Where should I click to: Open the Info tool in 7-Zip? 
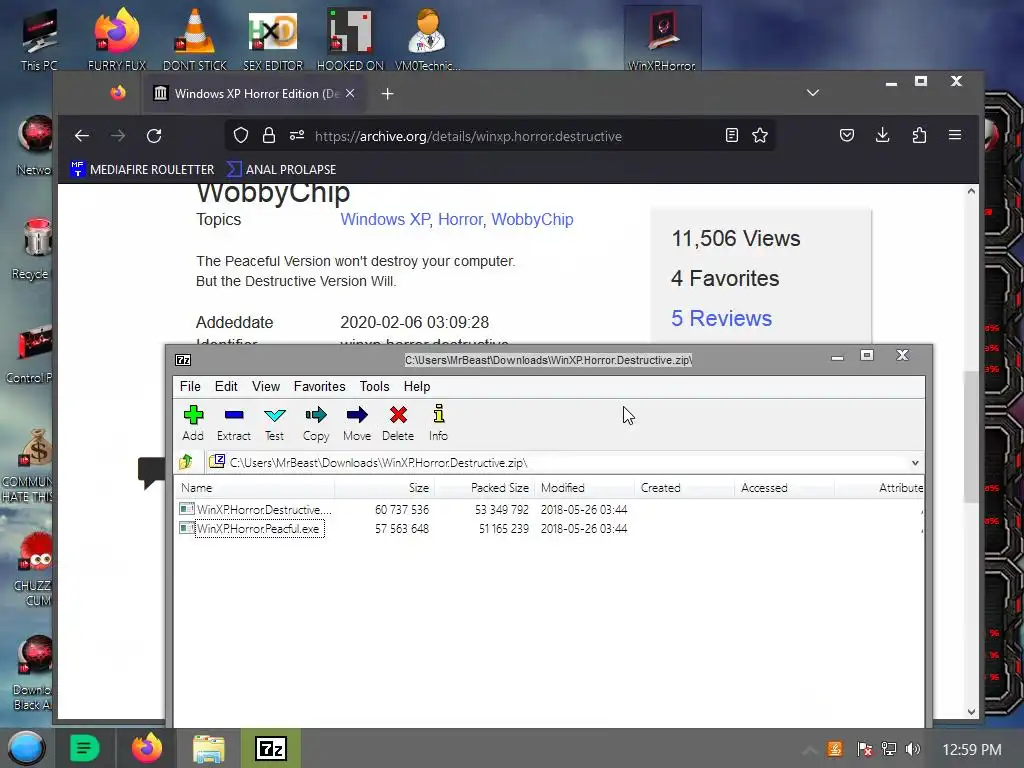438,423
